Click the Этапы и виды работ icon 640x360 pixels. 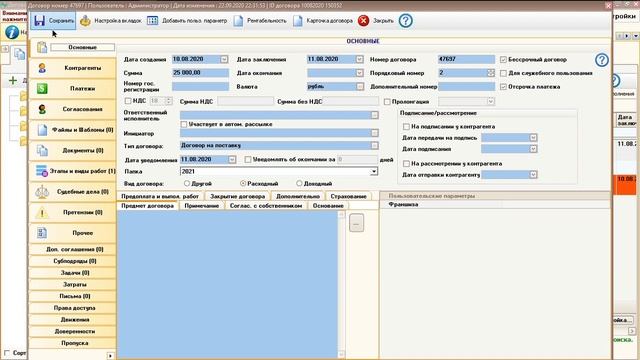point(42,171)
